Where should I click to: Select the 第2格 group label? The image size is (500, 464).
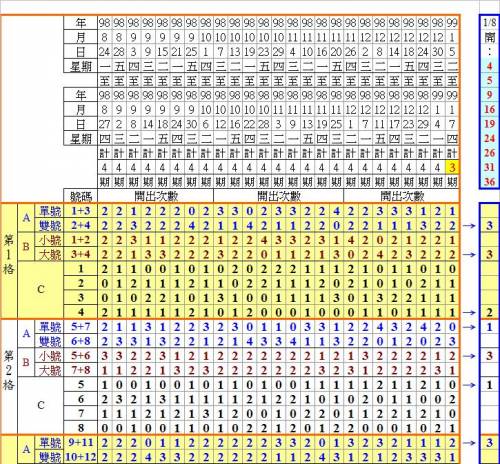point(9,370)
